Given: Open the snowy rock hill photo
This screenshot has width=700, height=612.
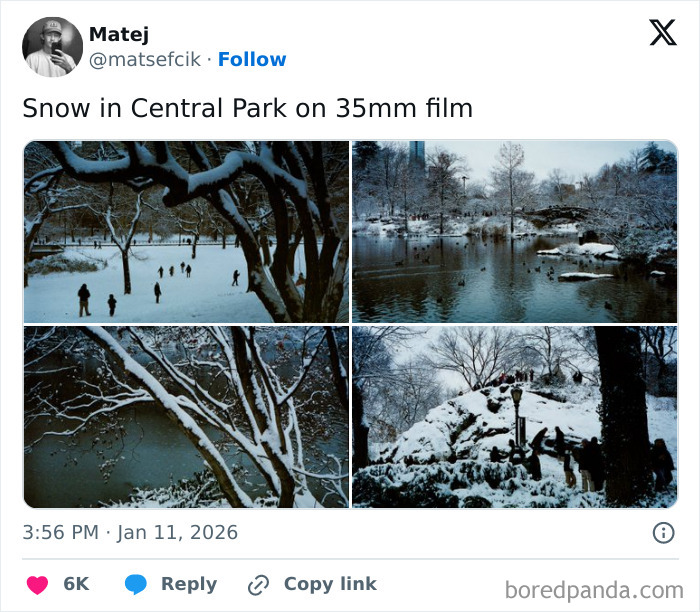Looking at the screenshot, I should click(x=514, y=417).
